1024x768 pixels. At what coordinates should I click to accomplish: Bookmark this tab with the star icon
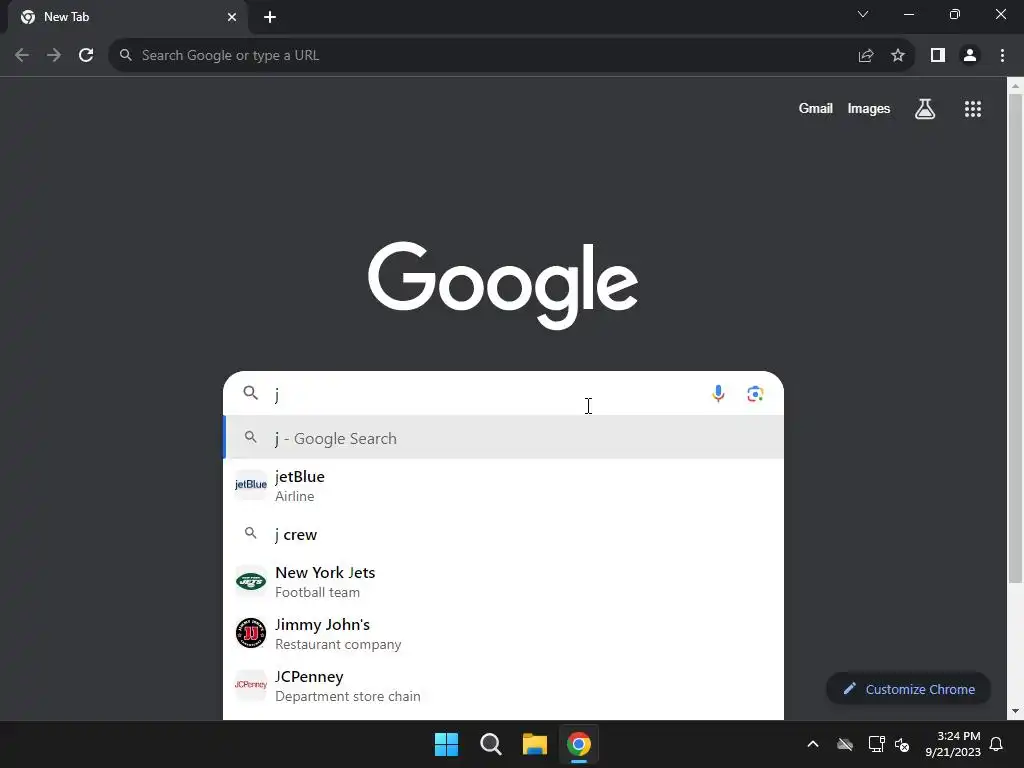point(898,56)
